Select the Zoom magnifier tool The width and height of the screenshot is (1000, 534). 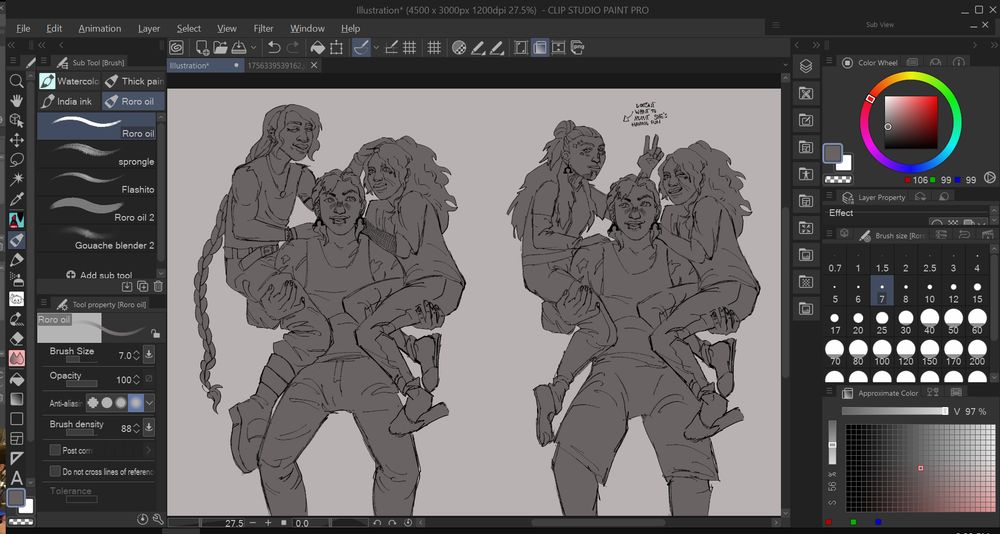point(17,81)
